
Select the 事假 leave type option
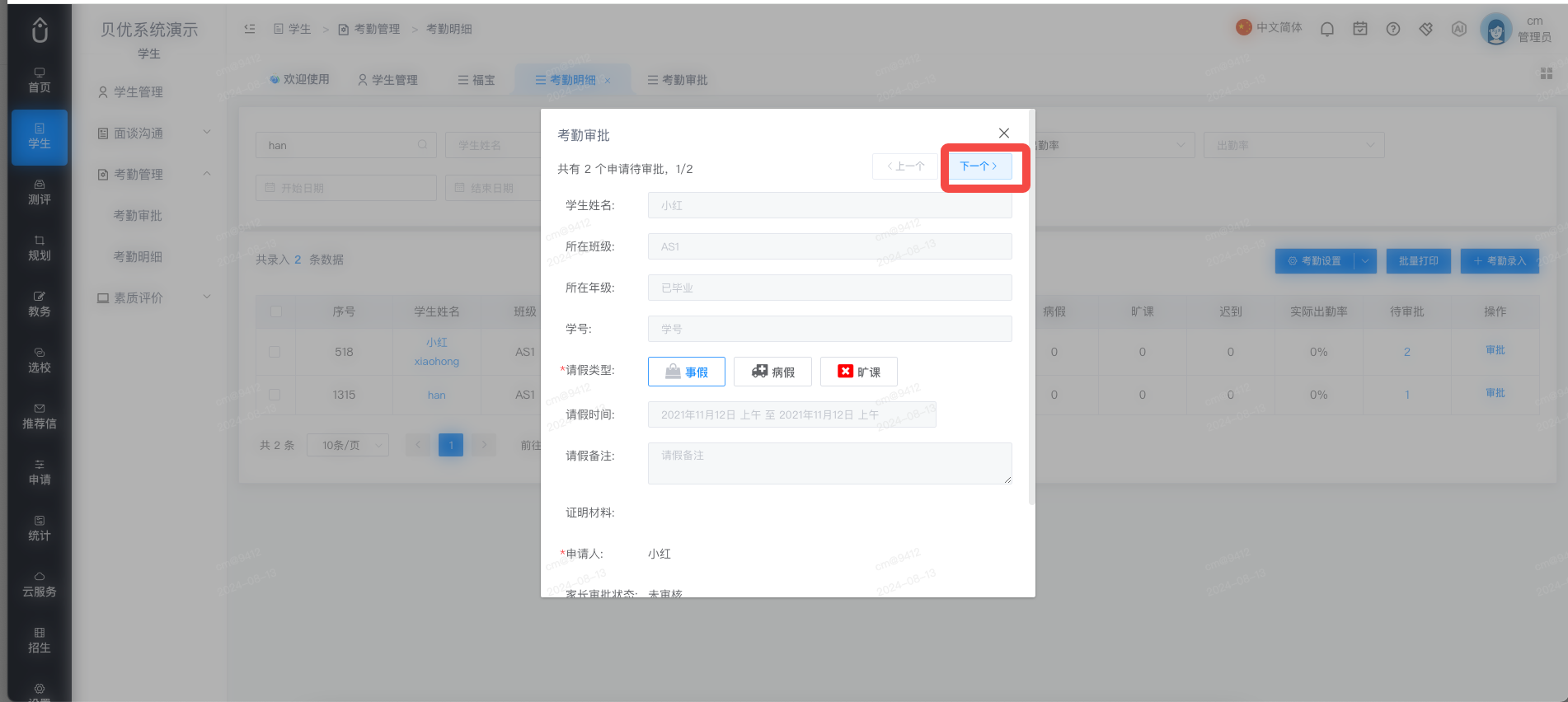point(687,372)
